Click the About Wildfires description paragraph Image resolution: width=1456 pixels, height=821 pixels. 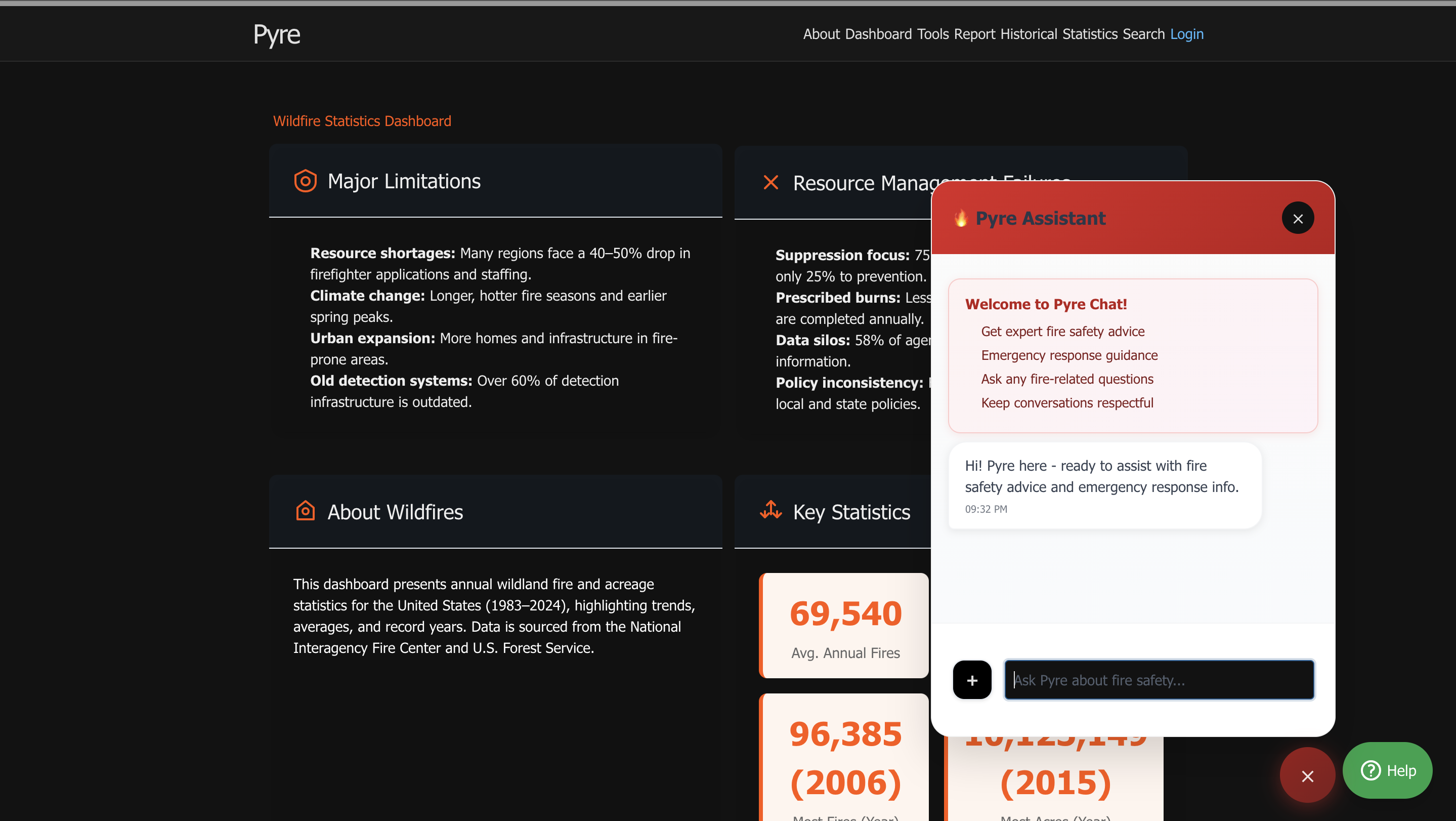[495, 615]
